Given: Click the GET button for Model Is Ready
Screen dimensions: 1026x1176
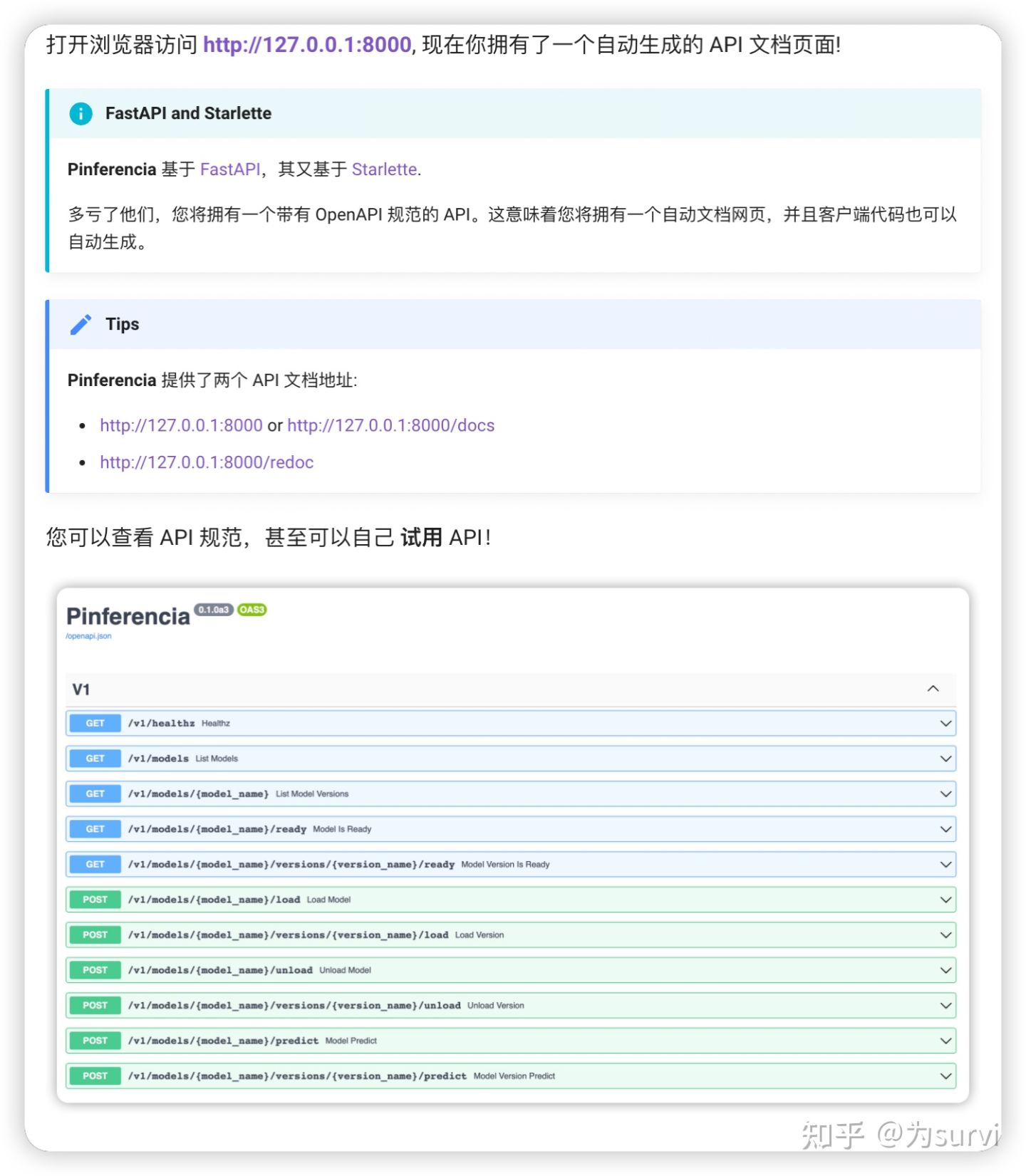Looking at the screenshot, I should (x=95, y=829).
